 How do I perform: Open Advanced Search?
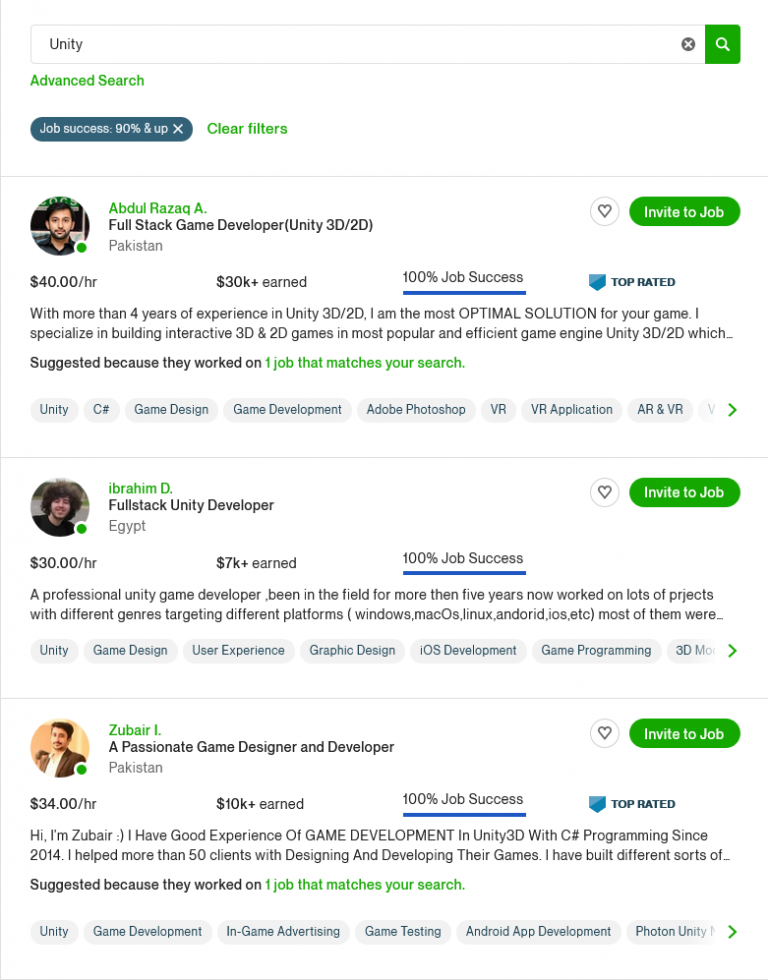coord(87,80)
